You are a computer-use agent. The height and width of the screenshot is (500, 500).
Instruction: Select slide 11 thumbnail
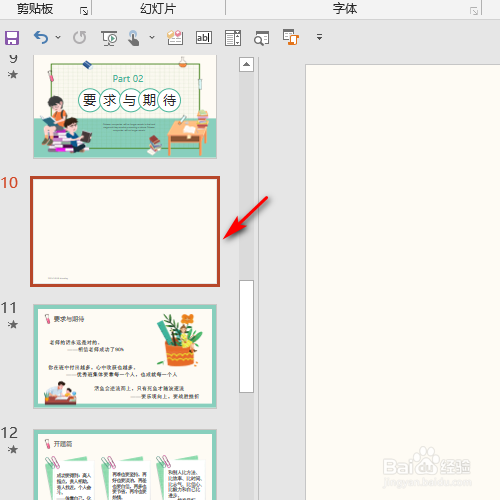pyautogui.click(x=125, y=356)
